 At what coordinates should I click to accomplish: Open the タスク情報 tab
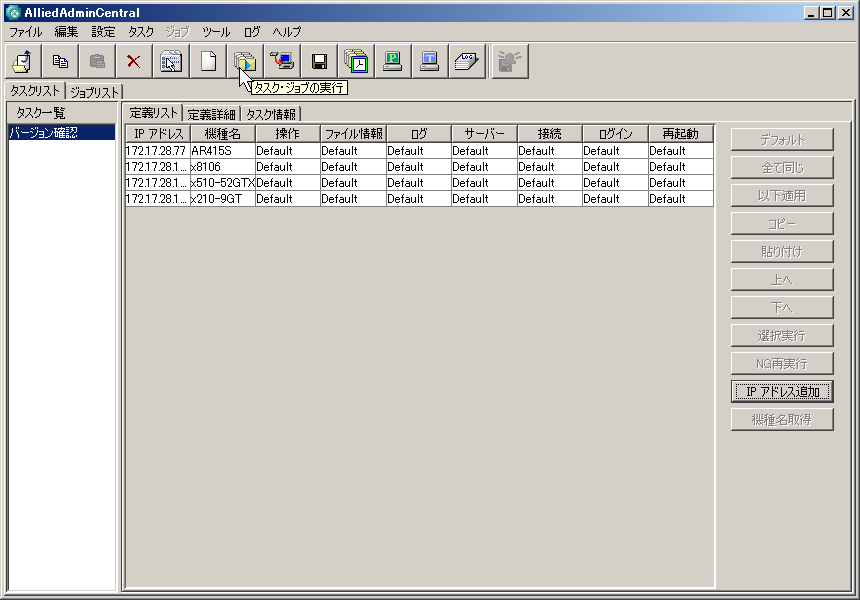[x=271, y=114]
